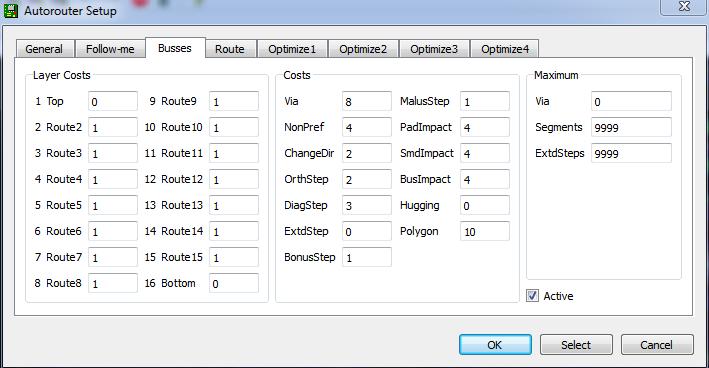Select the Route tab
The width and height of the screenshot is (709, 368).
(230, 49)
